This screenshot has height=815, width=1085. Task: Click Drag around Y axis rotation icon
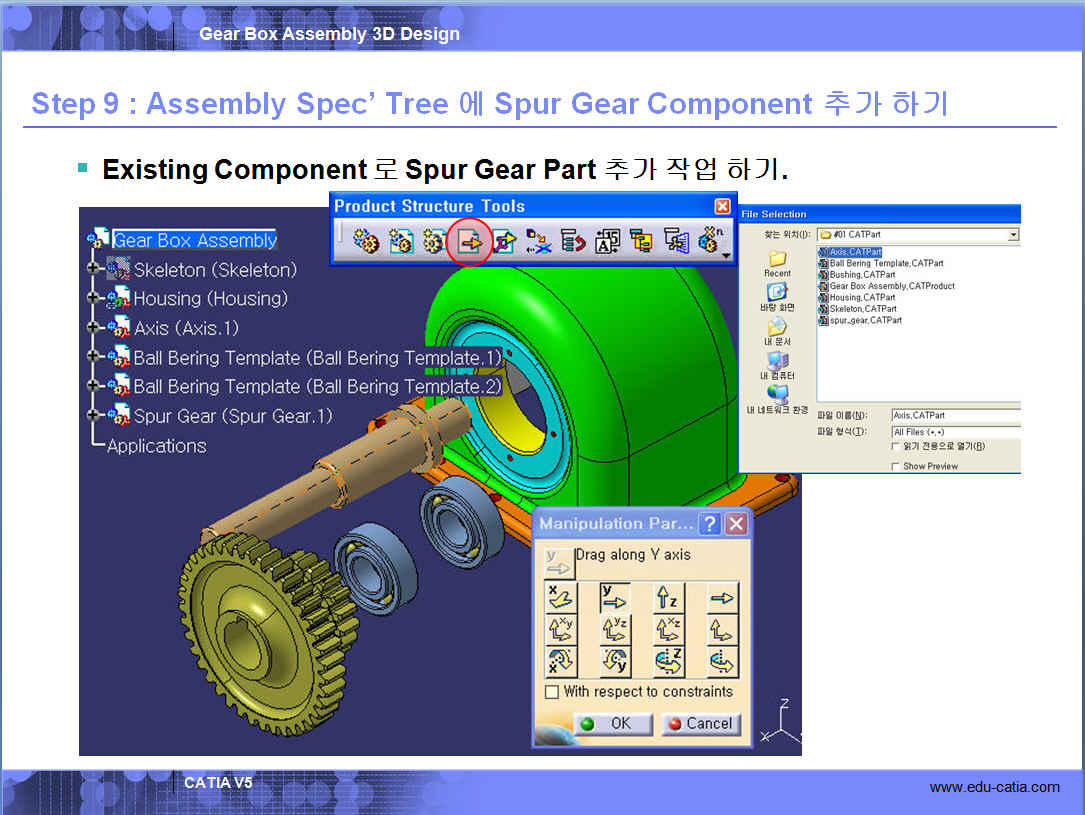(x=615, y=661)
